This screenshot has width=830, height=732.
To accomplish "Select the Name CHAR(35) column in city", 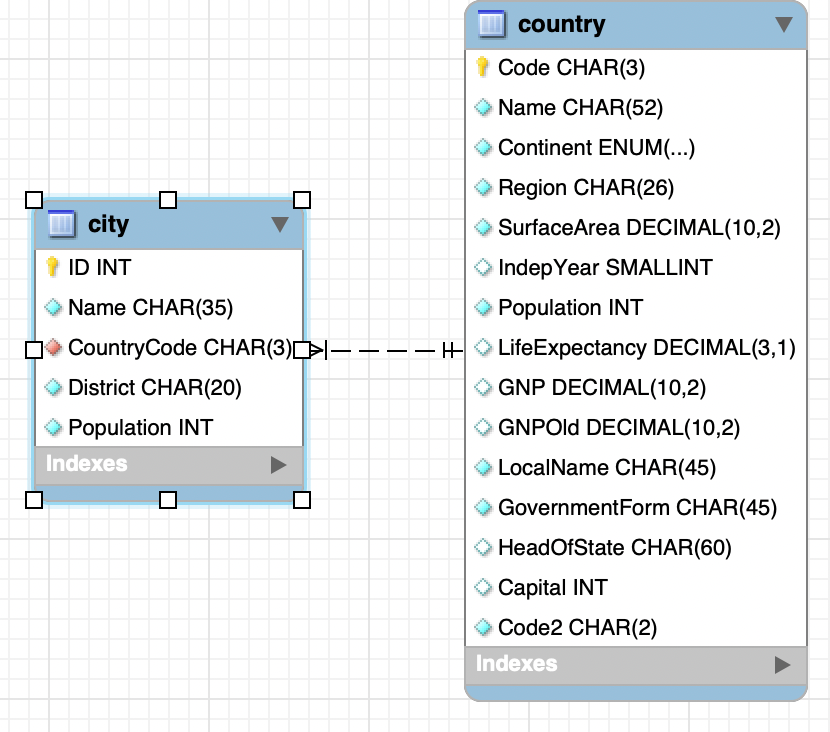I will click(169, 308).
